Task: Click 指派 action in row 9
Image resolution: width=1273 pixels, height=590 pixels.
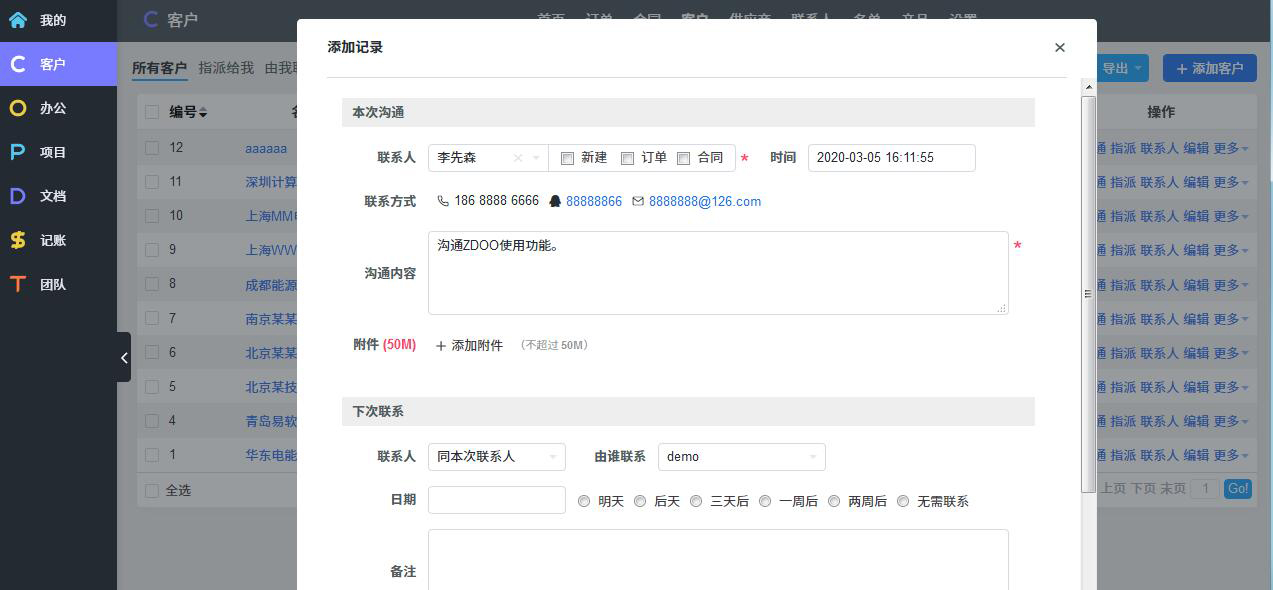Action: click(1123, 250)
